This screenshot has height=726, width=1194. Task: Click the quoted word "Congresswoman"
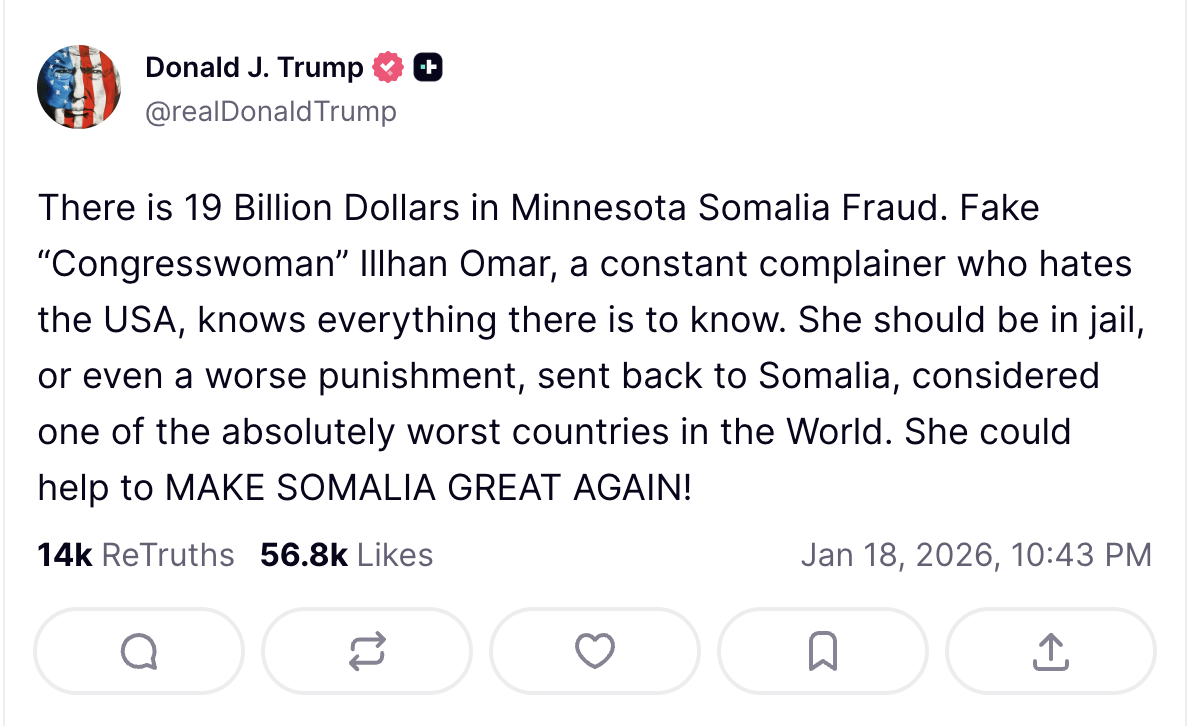(192, 264)
